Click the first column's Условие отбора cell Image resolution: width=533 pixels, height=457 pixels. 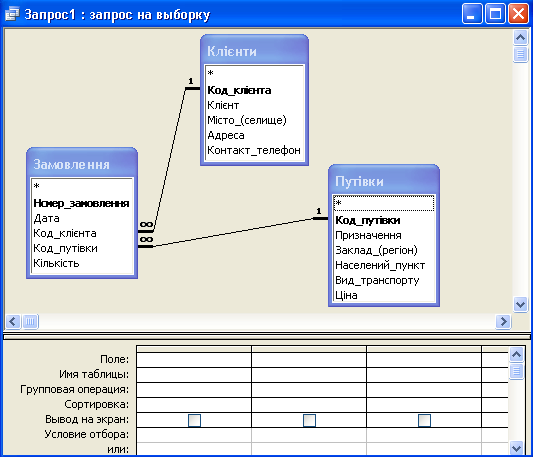click(x=194, y=435)
